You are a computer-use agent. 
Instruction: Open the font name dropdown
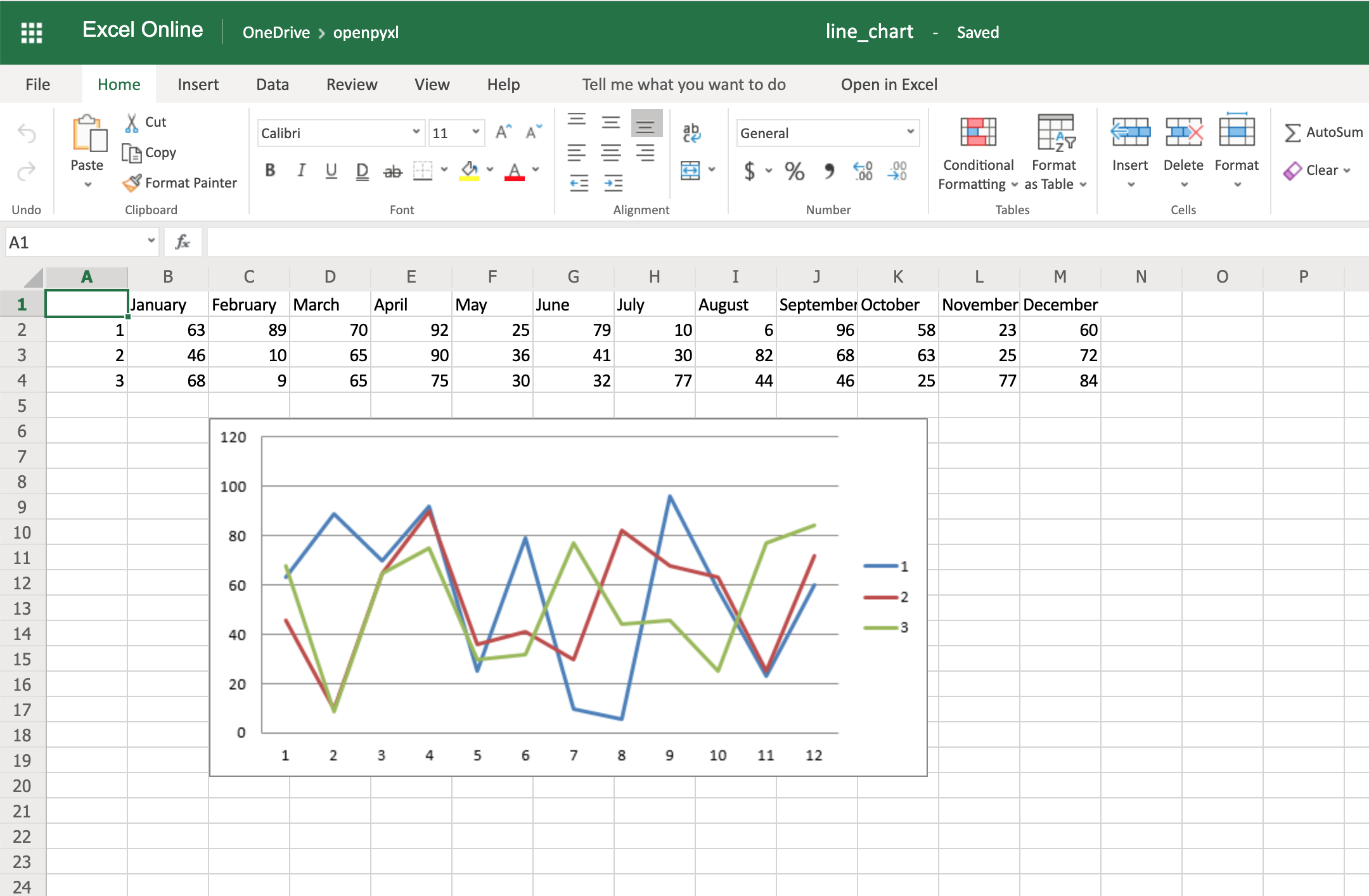point(416,132)
